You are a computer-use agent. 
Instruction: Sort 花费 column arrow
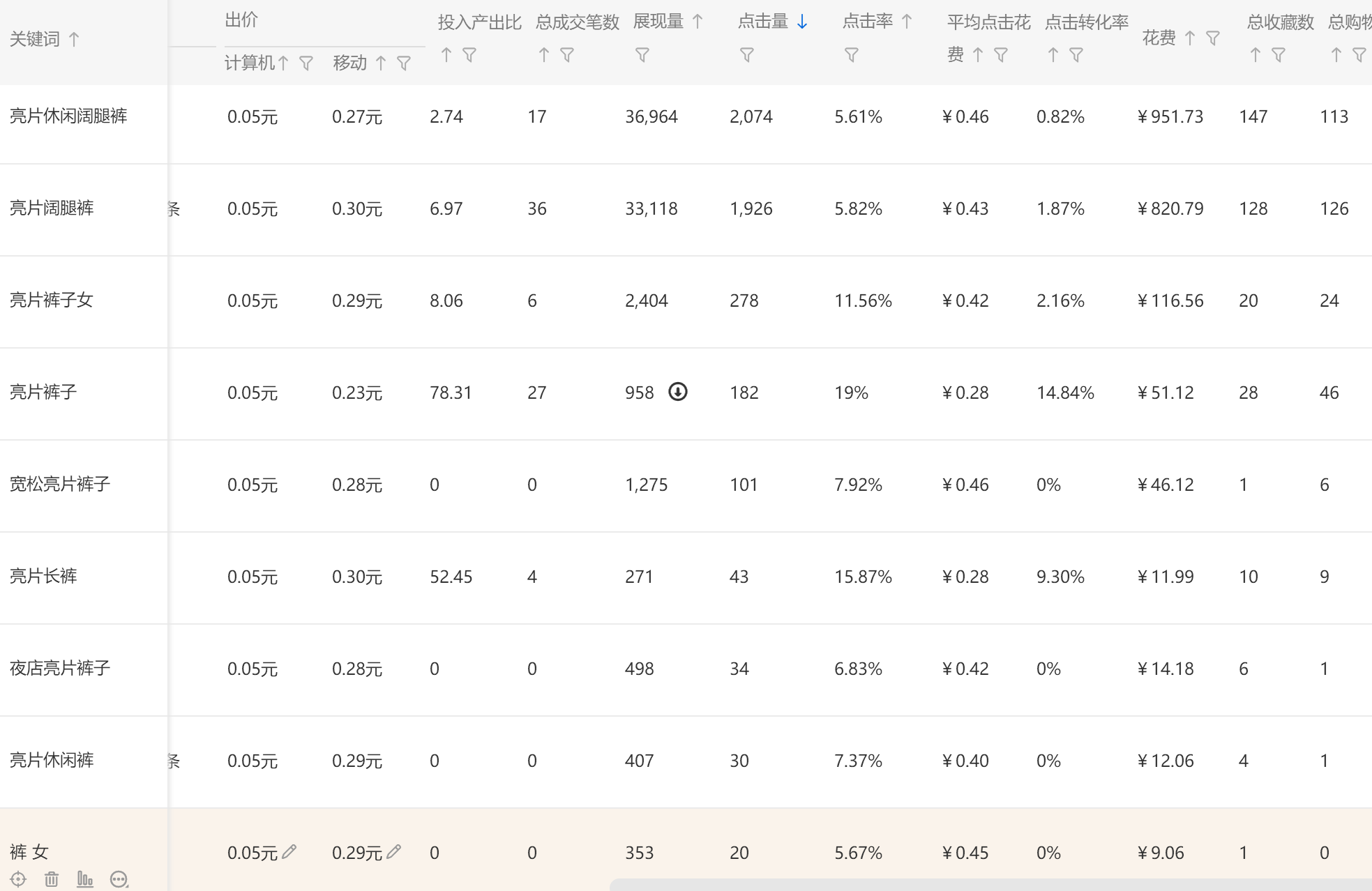point(1190,38)
